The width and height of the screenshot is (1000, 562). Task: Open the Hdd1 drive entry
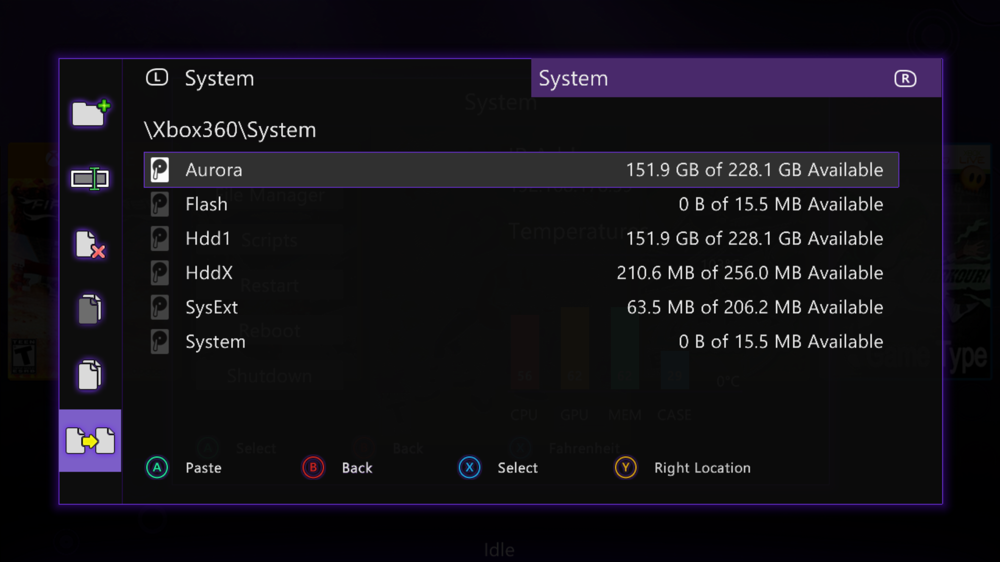(521, 239)
